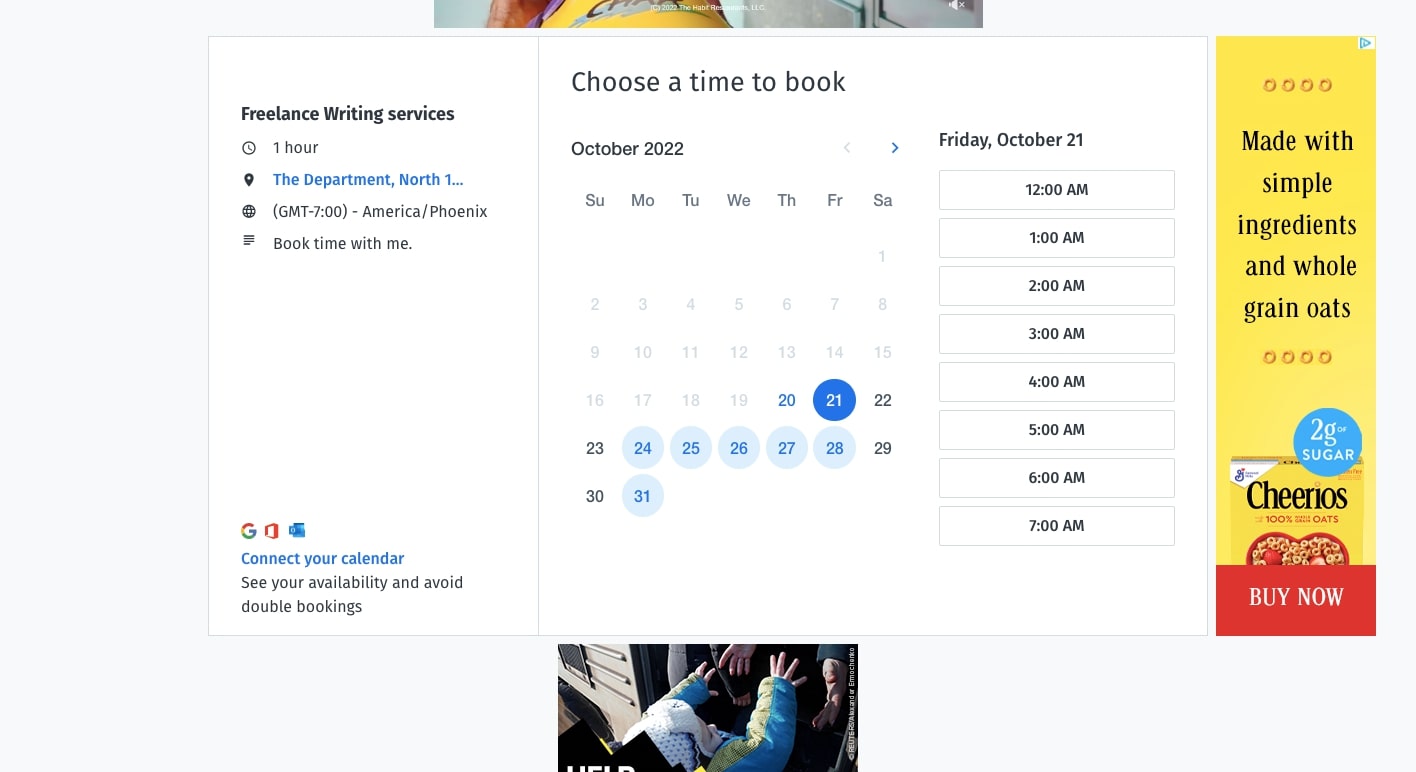This screenshot has width=1416, height=772.
Task: Select October 31 on the calendar
Action: click(643, 496)
